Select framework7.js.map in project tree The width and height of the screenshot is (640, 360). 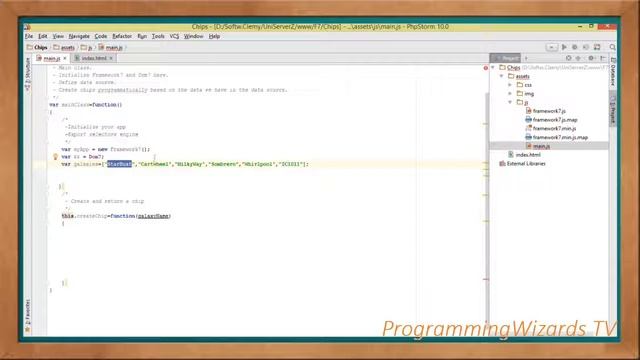pyautogui.click(x=555, y=120)
